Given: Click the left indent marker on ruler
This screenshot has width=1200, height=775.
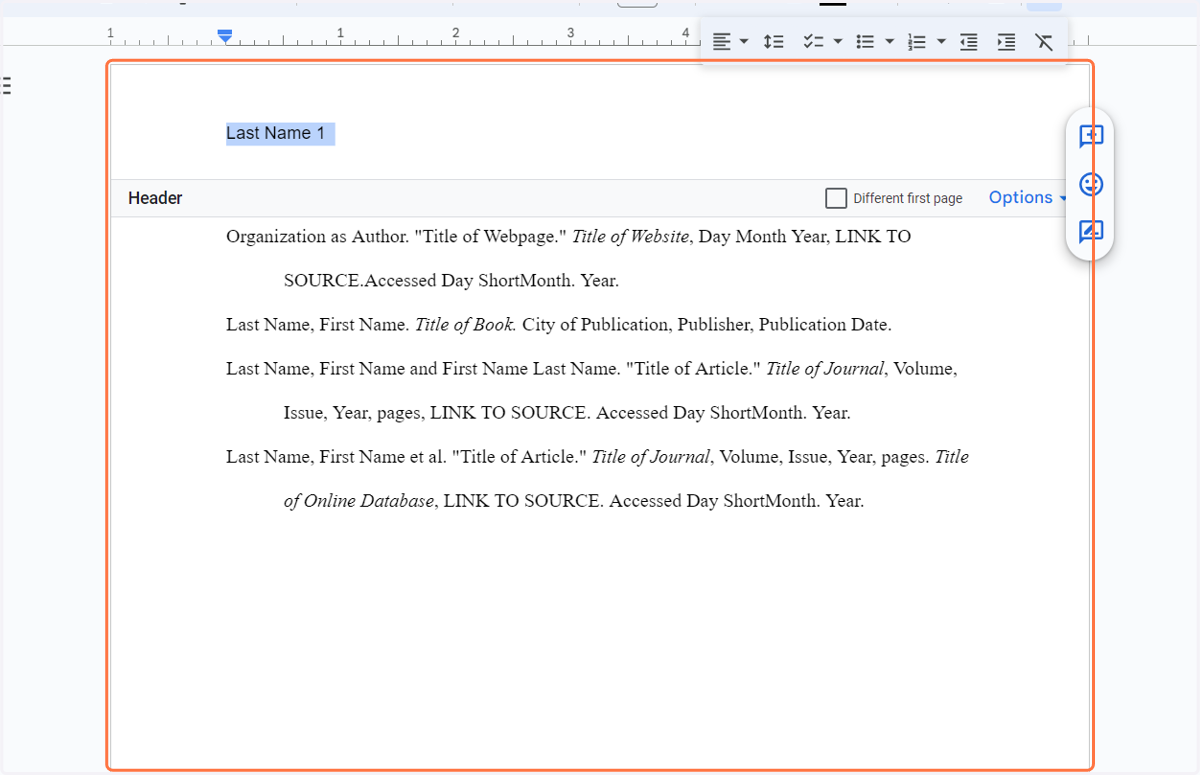Looking at the screenshot, I should [x=225, y=37].
